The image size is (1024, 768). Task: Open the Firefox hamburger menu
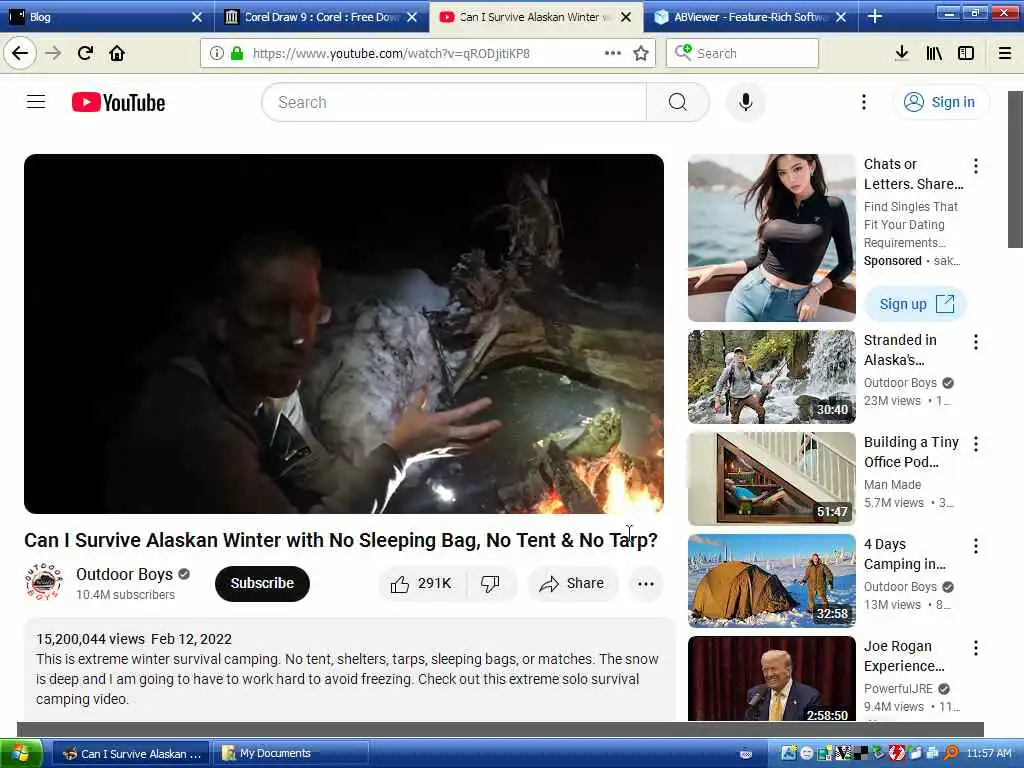click(x=1005, y=53)
